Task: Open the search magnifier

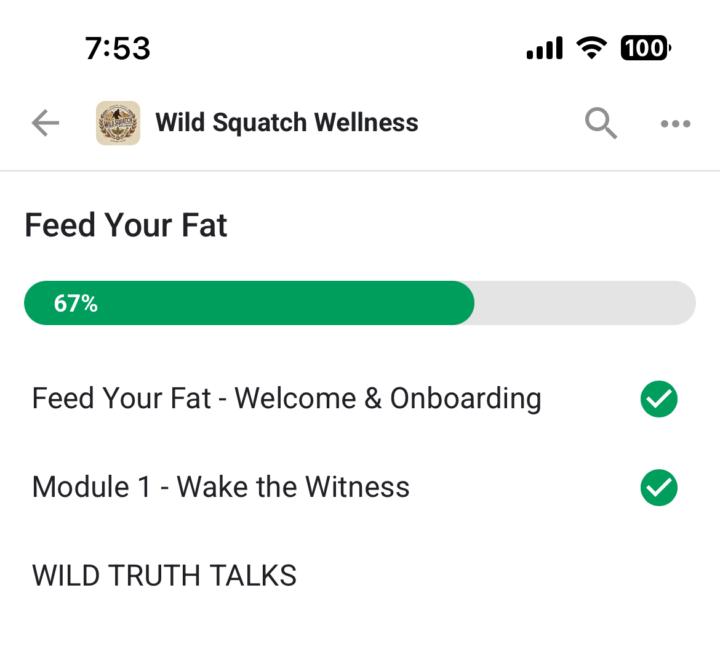Action: click(600, 123)
